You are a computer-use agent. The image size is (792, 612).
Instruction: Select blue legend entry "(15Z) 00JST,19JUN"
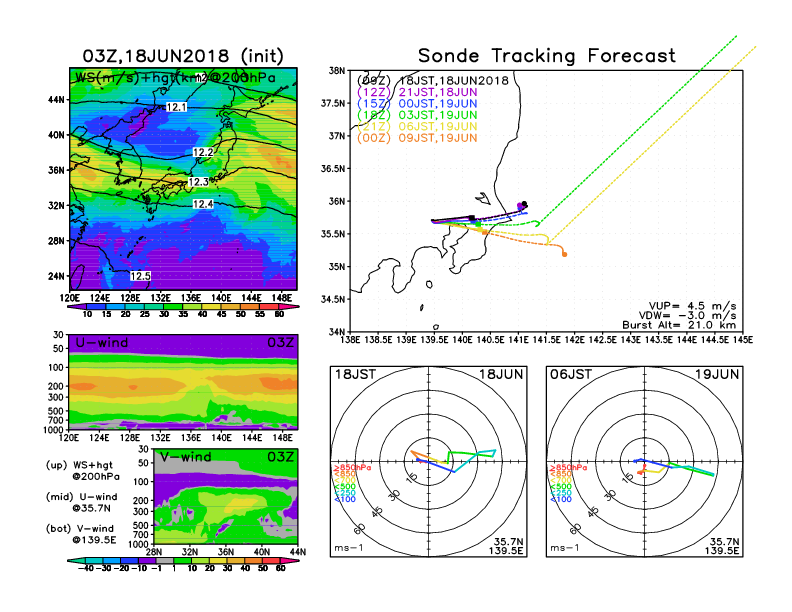click(x=417, y=104)
